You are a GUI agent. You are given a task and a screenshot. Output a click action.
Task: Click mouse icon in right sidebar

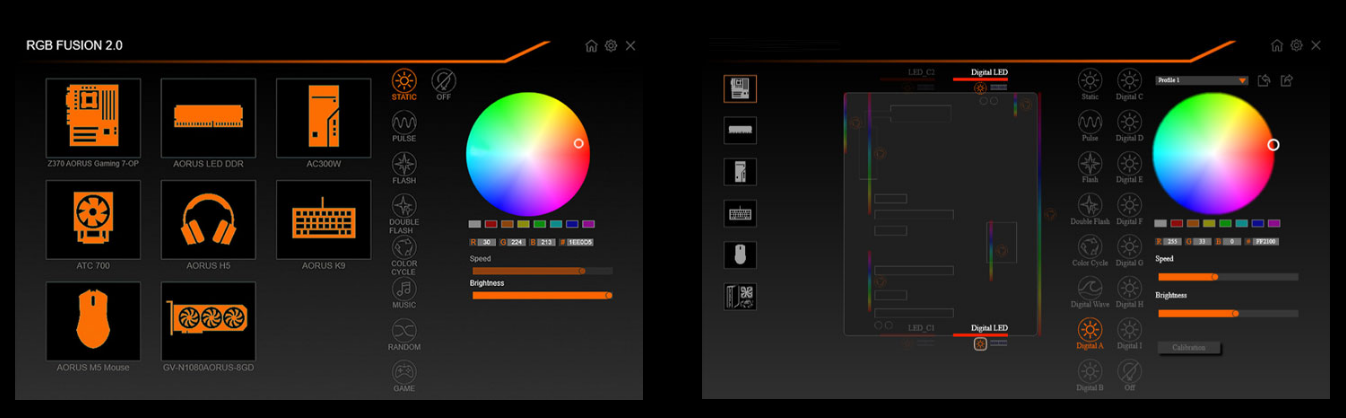740,254
